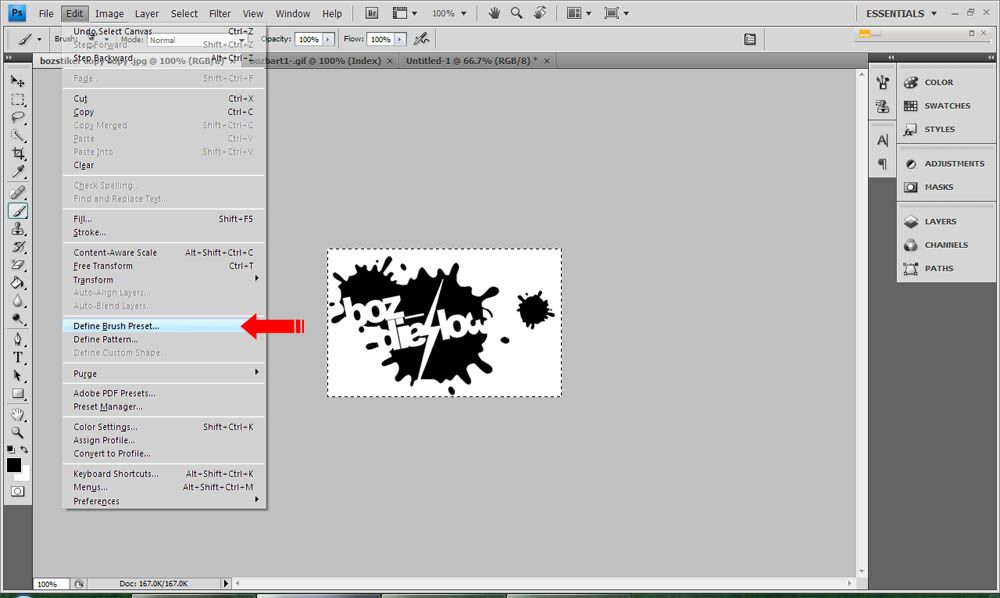Image resolution: width=1000 pixels, height=598 pixels.
Task: Select the Hand tool in toolbox
Action: 17,414
